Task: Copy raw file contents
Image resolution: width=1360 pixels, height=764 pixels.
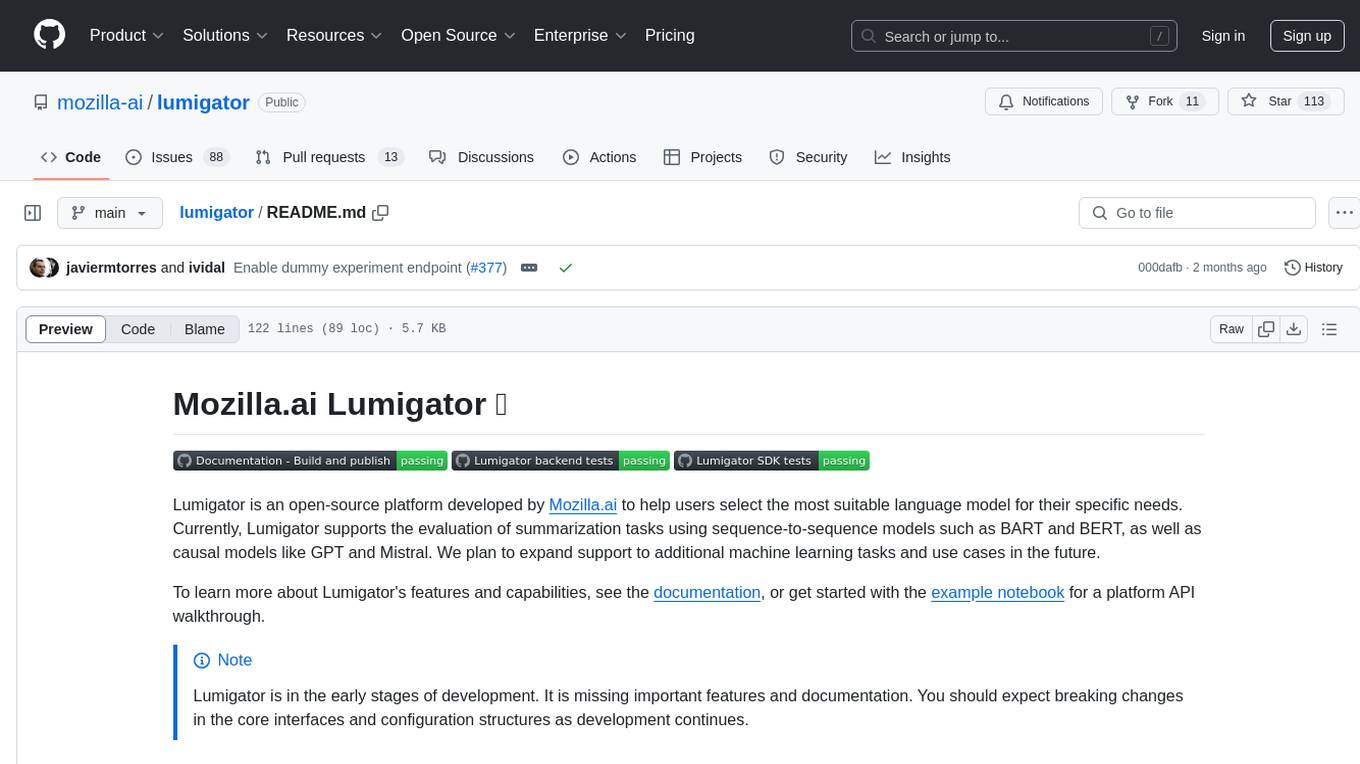Action: point(1266,329)
